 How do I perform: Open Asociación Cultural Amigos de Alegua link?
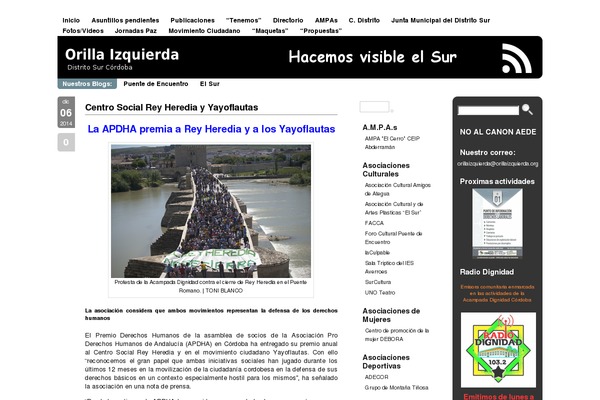[x=398, y=189]
